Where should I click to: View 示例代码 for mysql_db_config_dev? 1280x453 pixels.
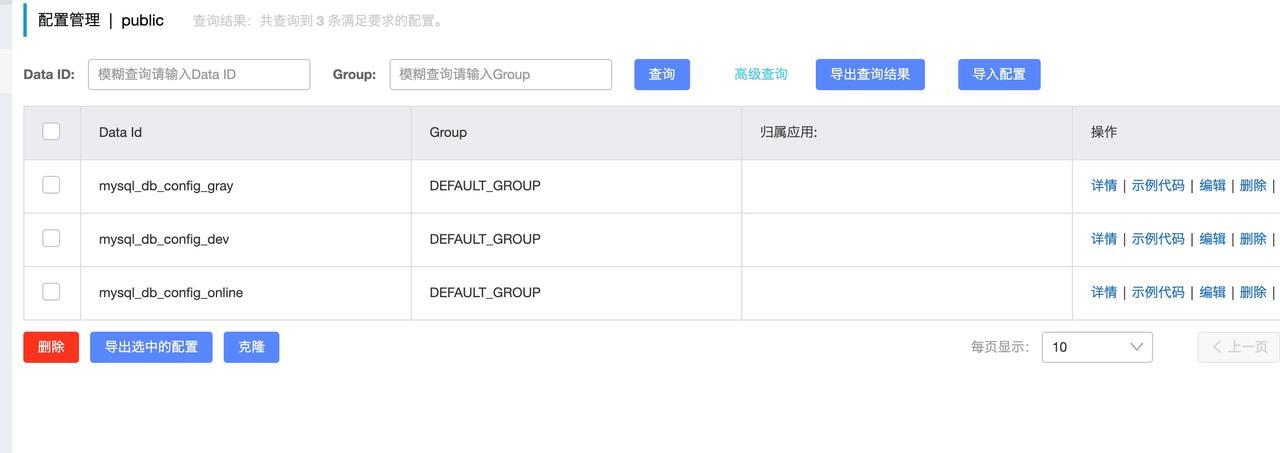(1158, 239)
